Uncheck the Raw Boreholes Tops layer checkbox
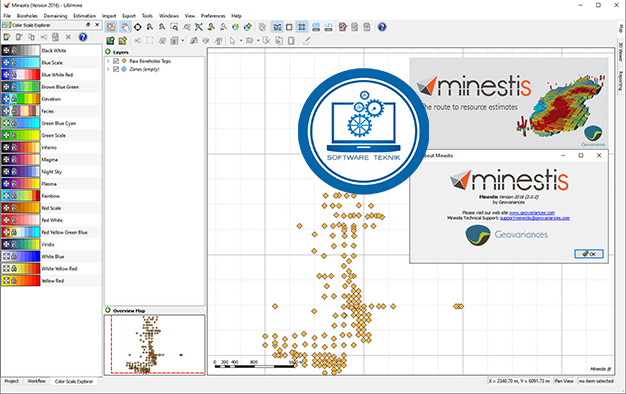This screenshot has height=394, width=626. click(116, 61)
